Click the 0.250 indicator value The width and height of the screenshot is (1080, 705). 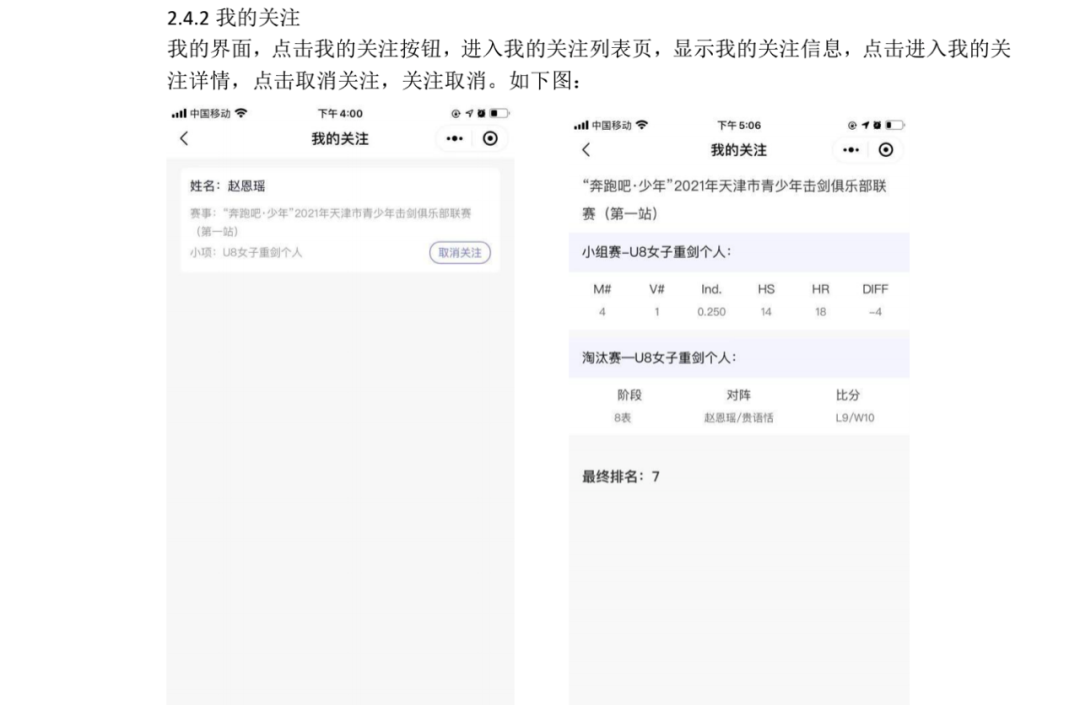pyautogui.click(x=712, y=312)
